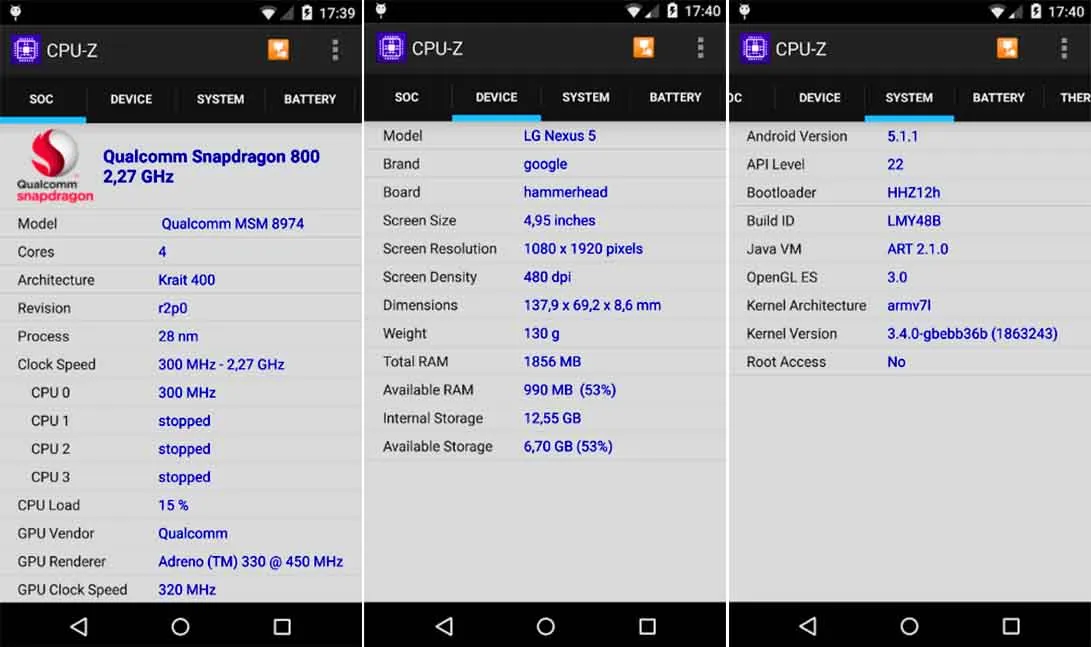Image resolution: width=1091 pixels, height=647 pixels.
Task: Open the overflow menu on the SOC screen
Action: click(336, 48)
